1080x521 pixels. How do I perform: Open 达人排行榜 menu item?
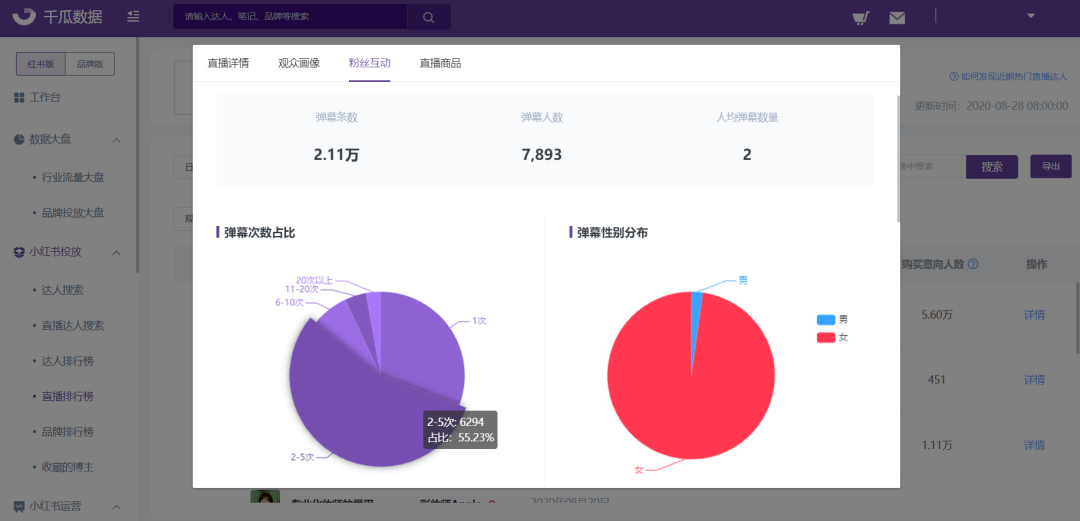[x=69, y=361]
